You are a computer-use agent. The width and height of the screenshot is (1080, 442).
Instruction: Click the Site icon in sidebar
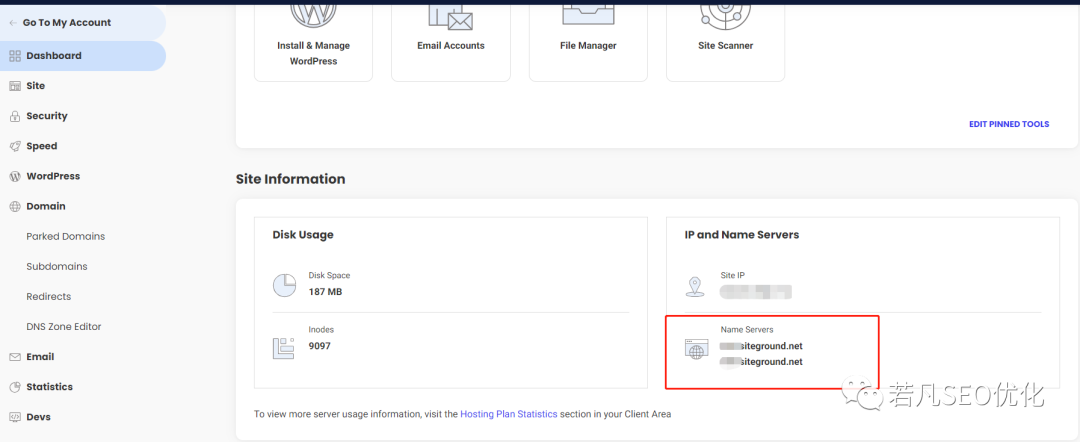15,86
